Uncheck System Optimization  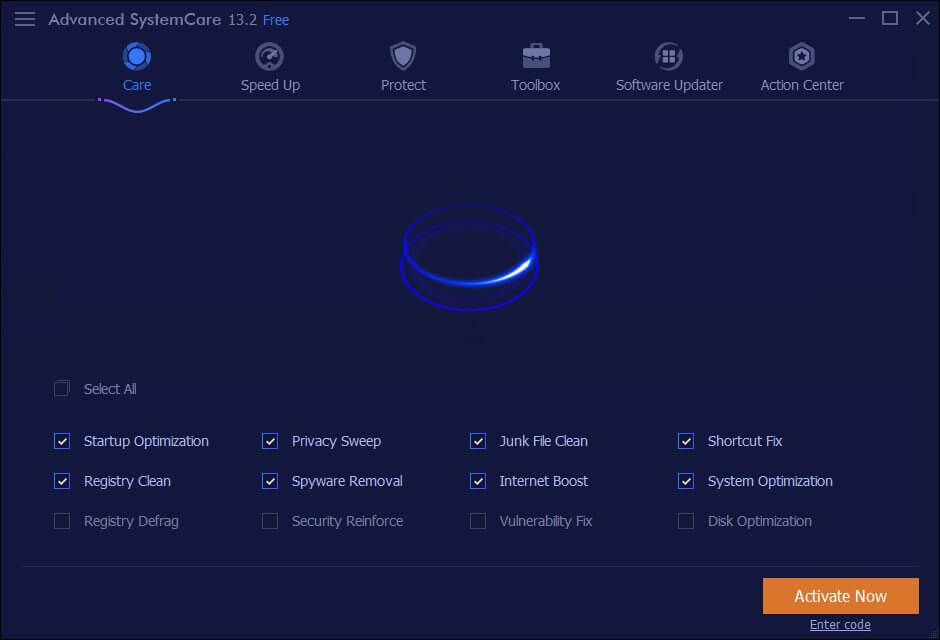686,481
